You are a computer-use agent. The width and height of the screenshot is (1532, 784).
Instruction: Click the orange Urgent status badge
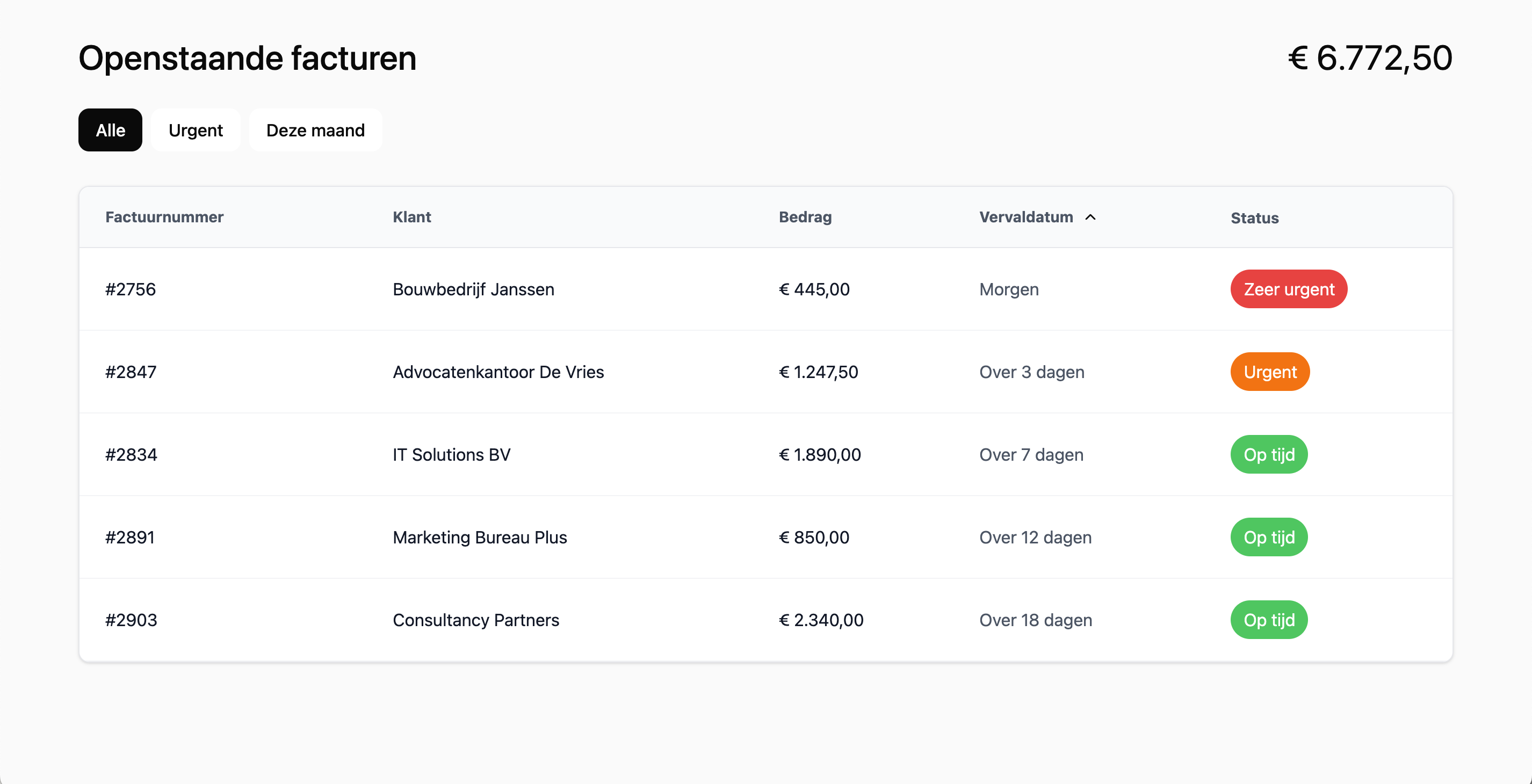click(x=1270, y=372)
